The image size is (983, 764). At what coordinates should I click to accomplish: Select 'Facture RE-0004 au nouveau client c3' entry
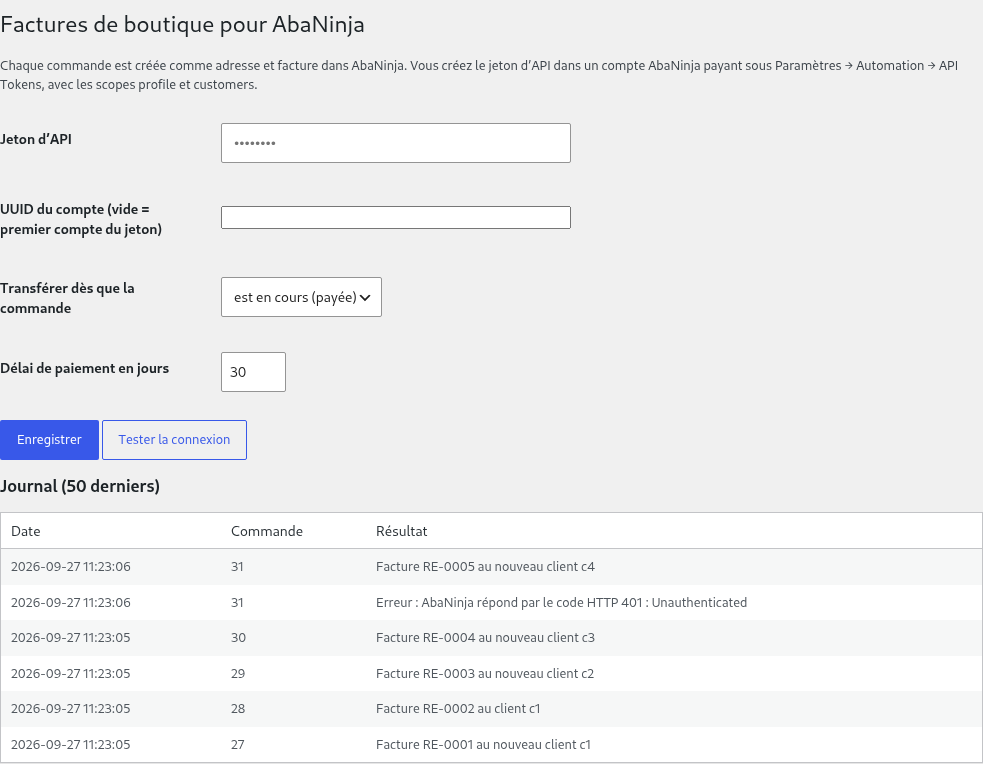coord(485,637)
